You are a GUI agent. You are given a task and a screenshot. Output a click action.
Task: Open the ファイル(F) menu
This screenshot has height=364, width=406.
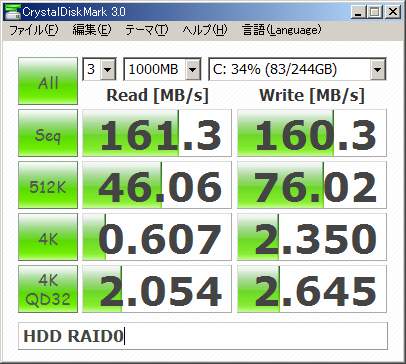point(34,30)
